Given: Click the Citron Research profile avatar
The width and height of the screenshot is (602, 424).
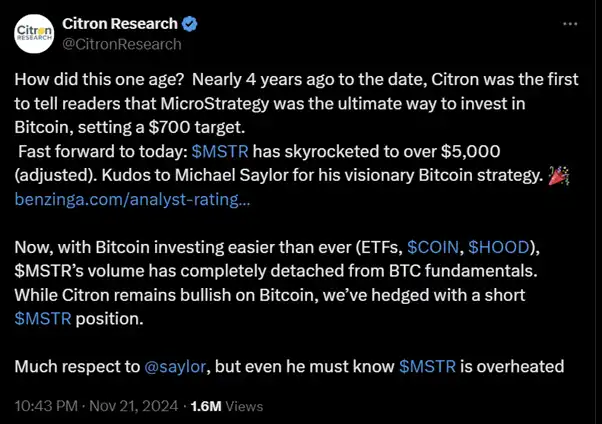Looking at the screenshot, I should click(34, 33).
